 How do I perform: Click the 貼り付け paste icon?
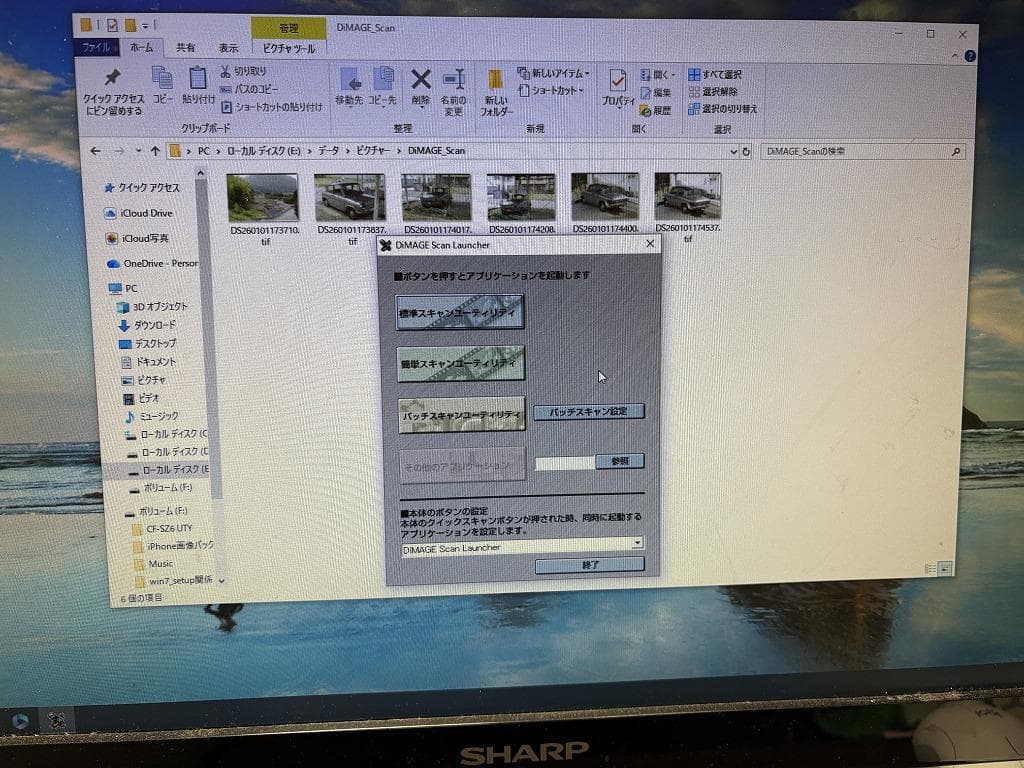(198, 79)
